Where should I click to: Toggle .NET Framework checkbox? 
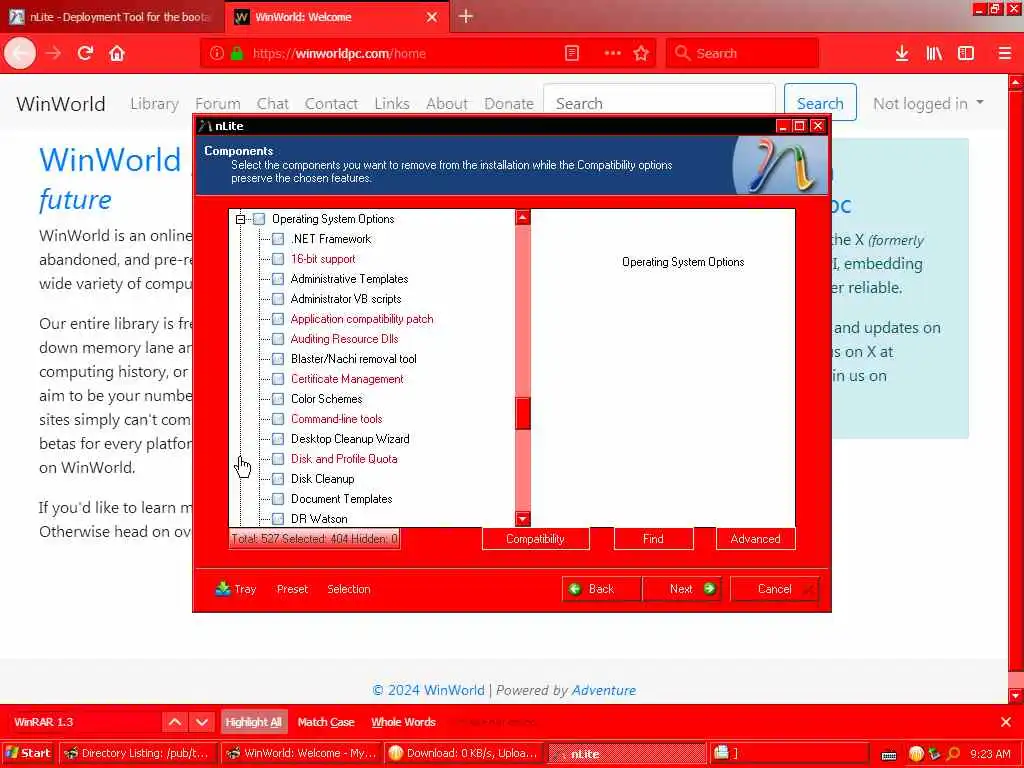point(278,239)
